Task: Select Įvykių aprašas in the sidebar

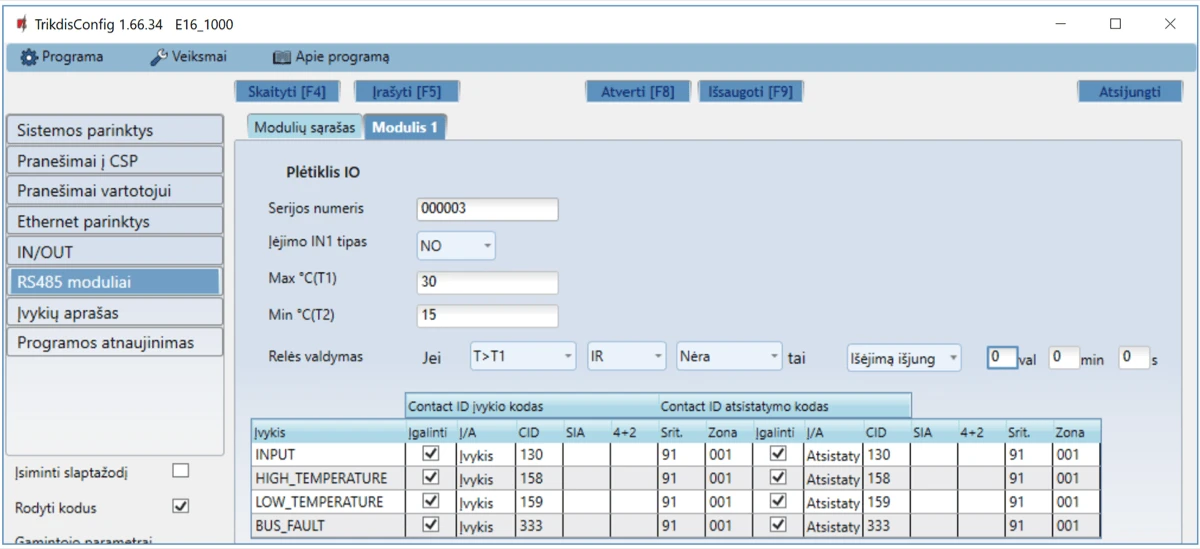Action: [114, 312]
